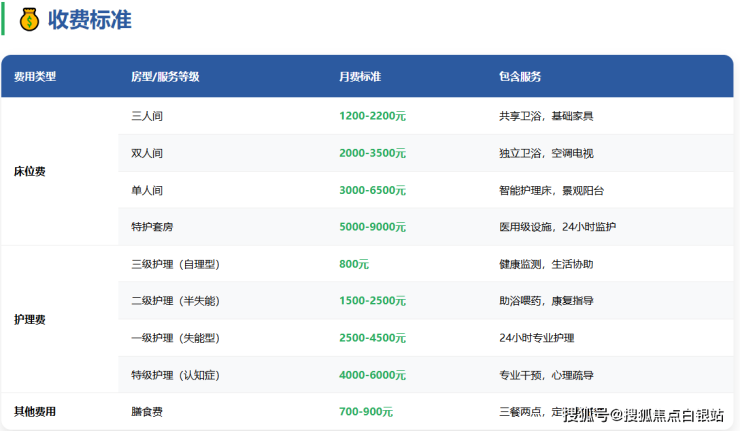The height and width of the screenshot is (431, 740).
Task: Click the 搜狐号@搜狐焦点白银站 watermark
Action: [x=643, y=414]
